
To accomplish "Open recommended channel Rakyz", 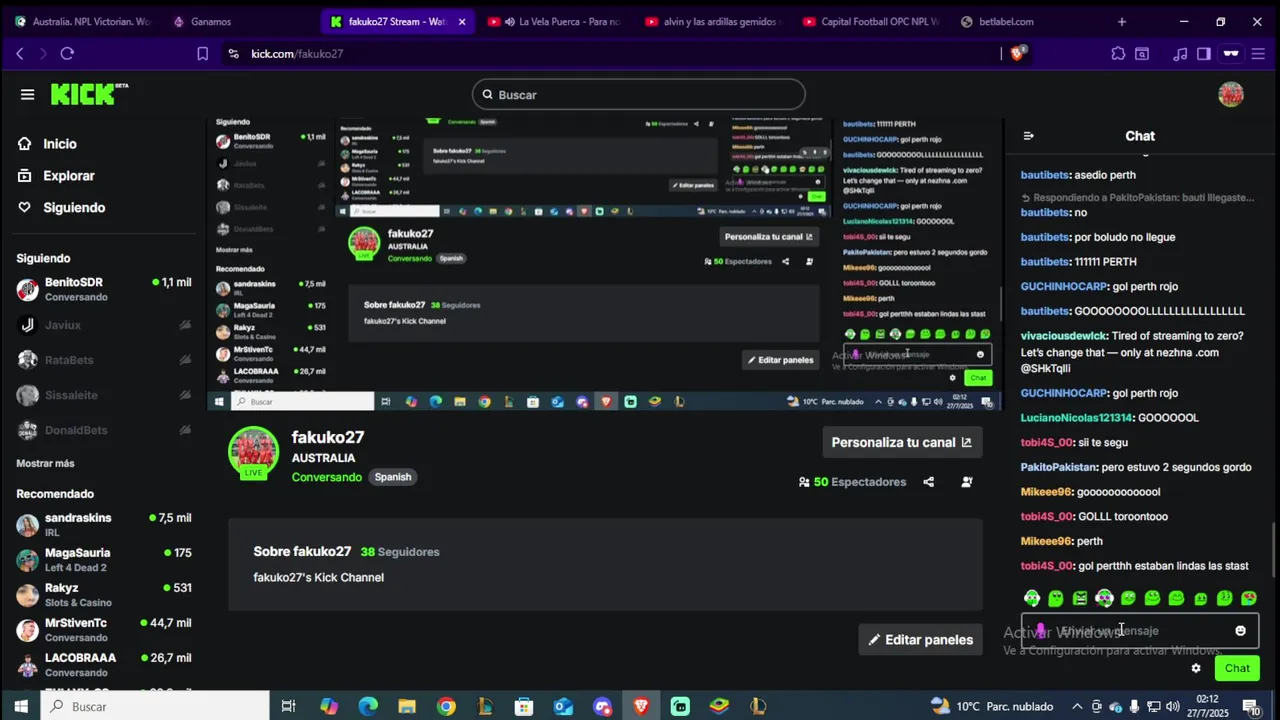I will point(104,595).
